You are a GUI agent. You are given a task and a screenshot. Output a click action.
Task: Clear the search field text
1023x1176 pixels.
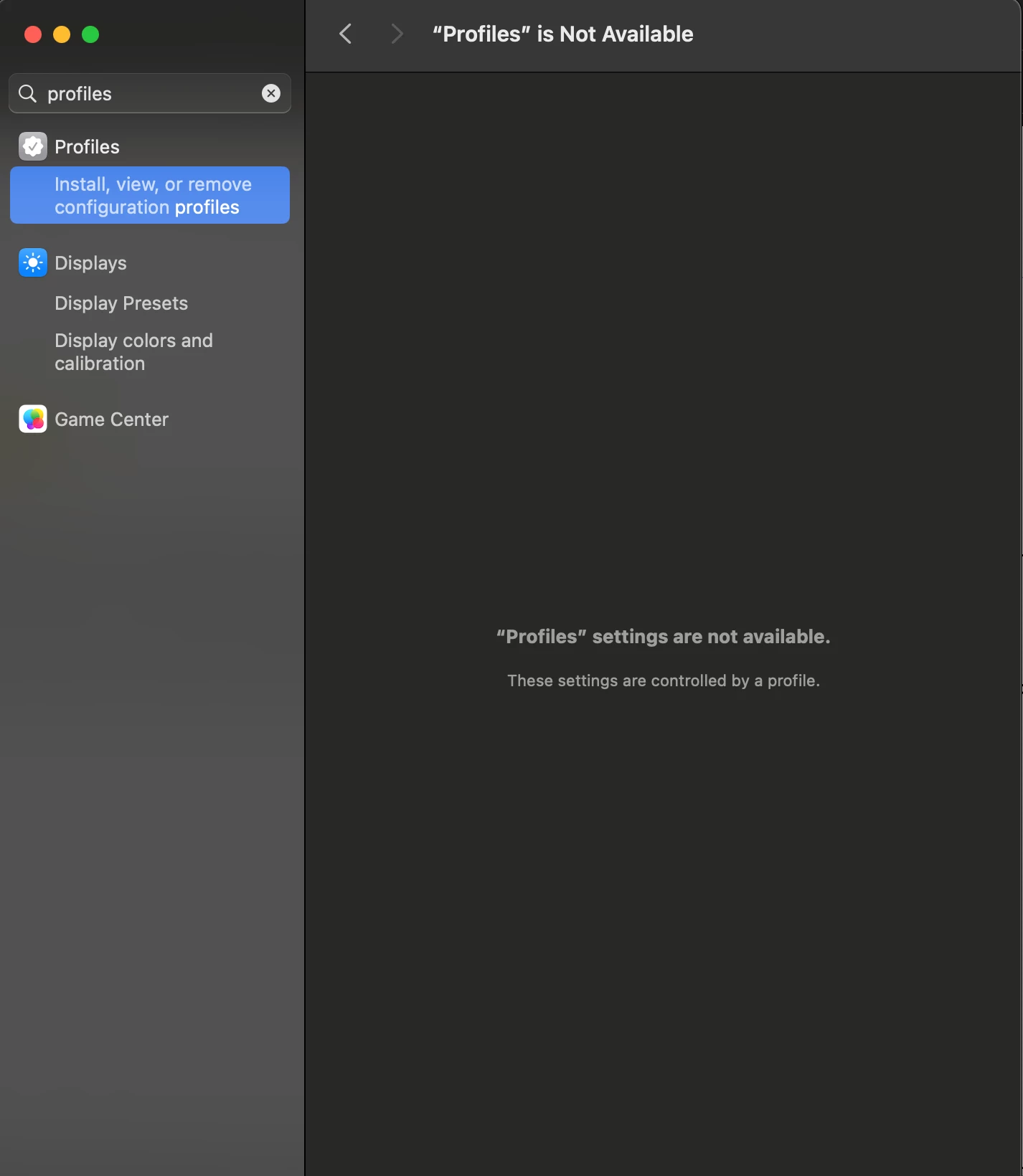[271, 93]
